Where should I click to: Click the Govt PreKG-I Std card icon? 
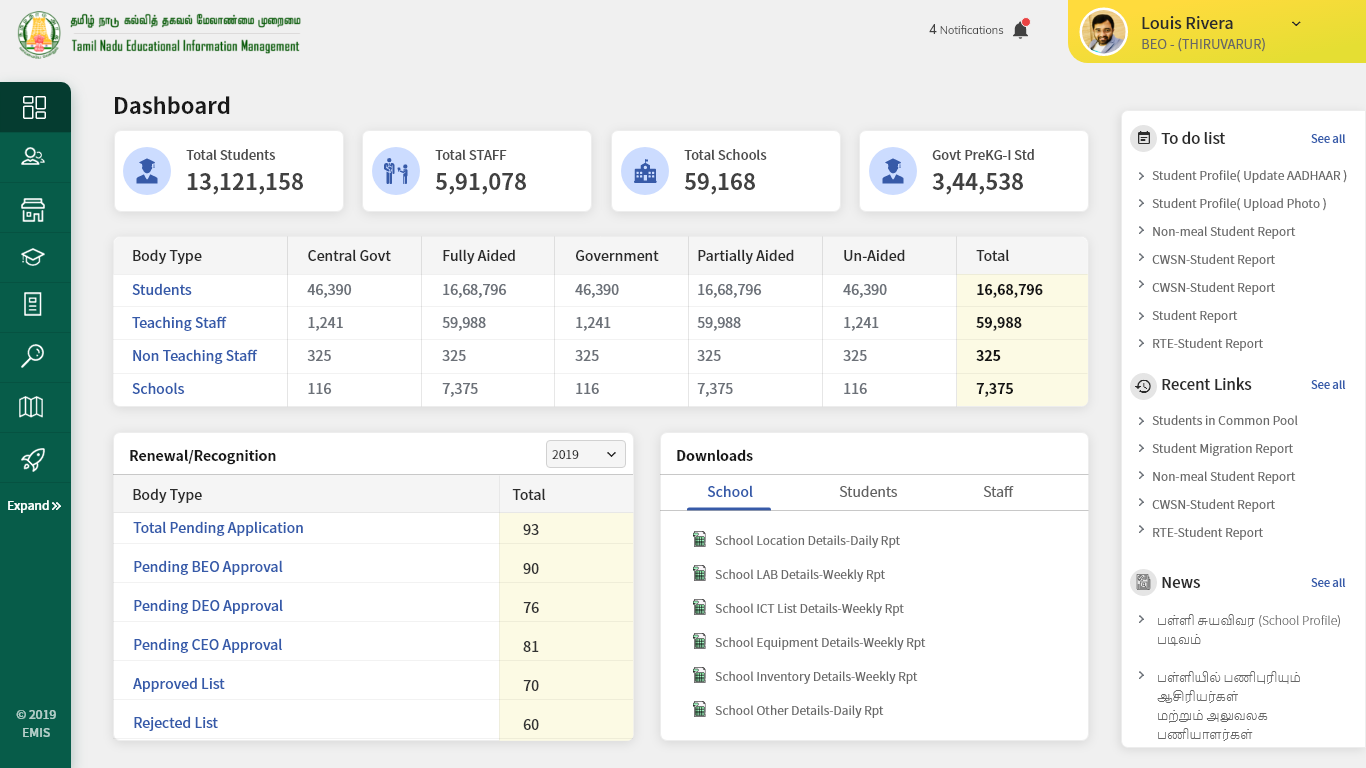(893, 171)
